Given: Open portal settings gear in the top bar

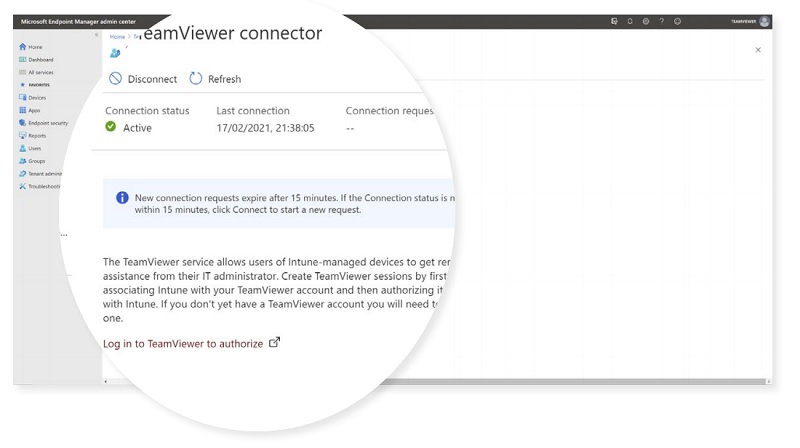Looking at the screenshot, I should 645,21.
